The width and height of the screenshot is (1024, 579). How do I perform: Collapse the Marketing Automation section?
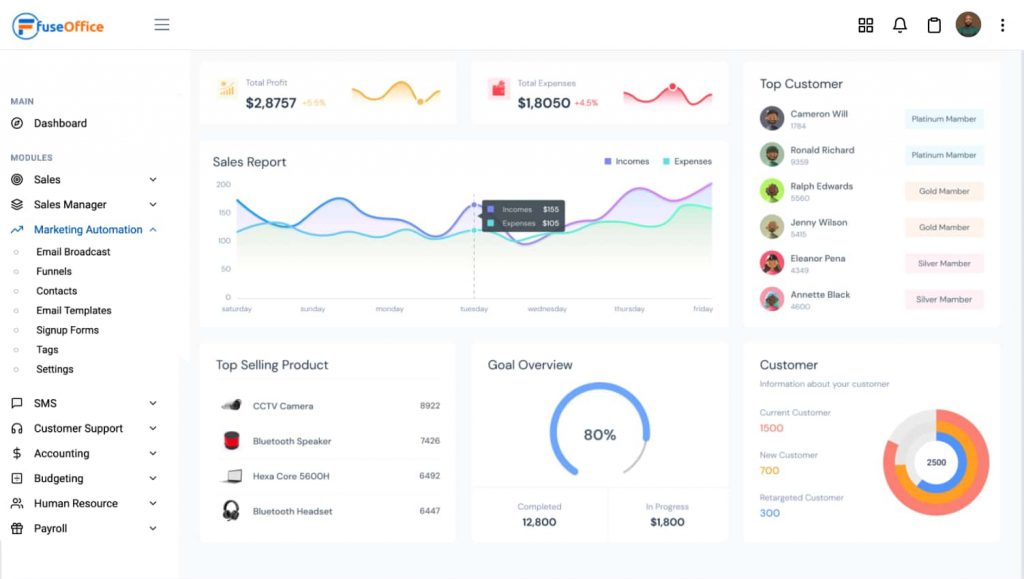coord(154,229)
